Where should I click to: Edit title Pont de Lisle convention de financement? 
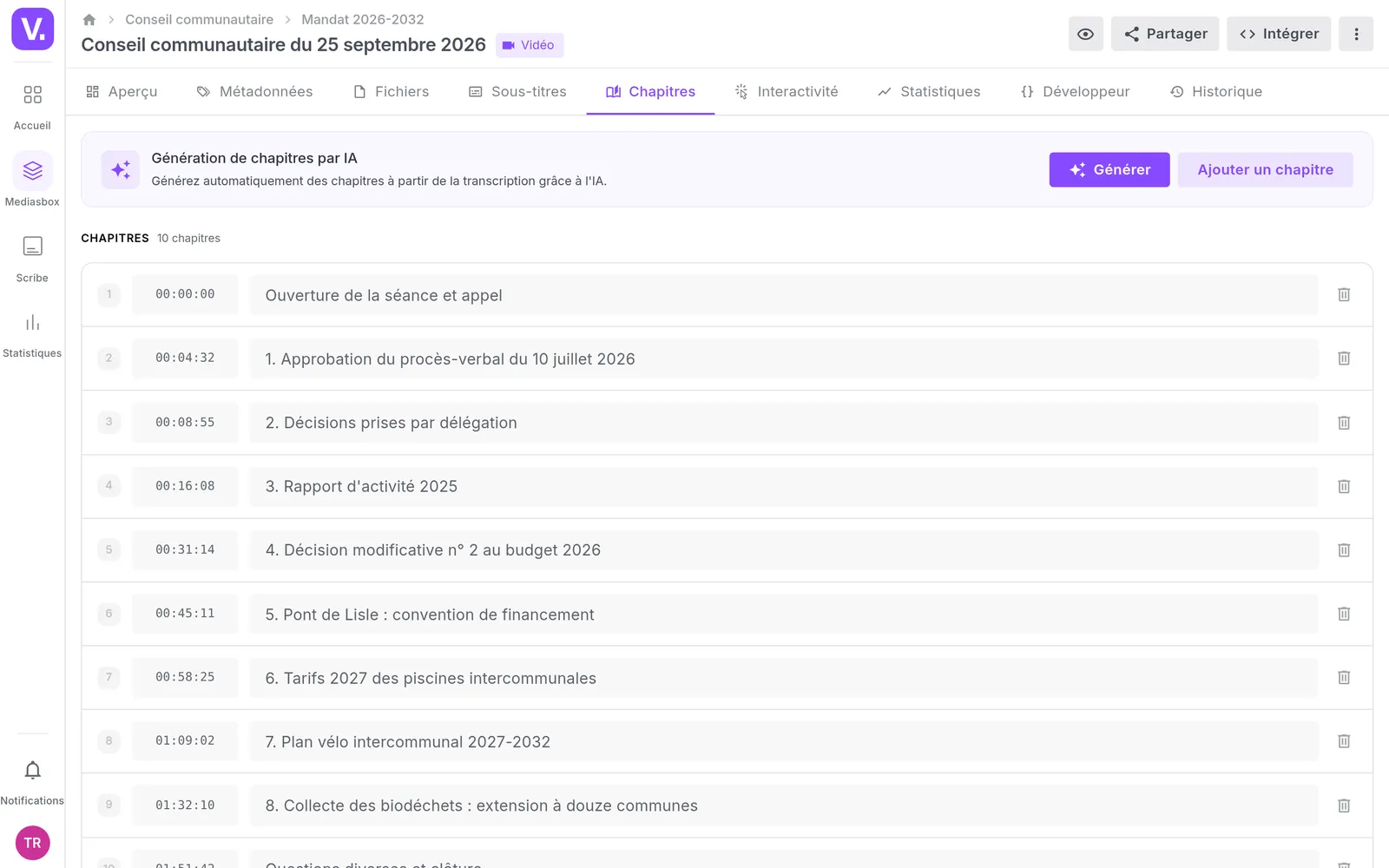[784, 614]
